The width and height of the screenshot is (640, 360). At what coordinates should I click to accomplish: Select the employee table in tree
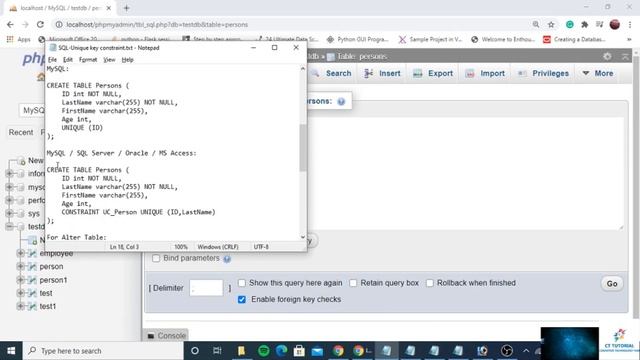click(56, 253)
